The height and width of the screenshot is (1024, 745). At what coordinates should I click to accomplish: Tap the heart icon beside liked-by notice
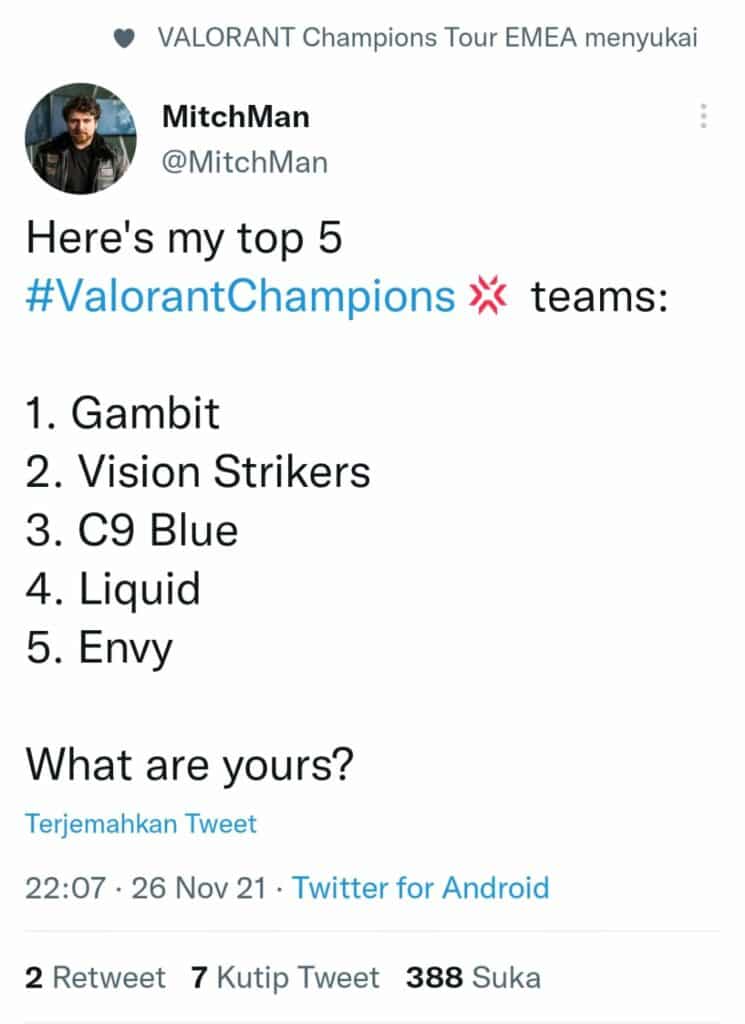tap(124, 39)
